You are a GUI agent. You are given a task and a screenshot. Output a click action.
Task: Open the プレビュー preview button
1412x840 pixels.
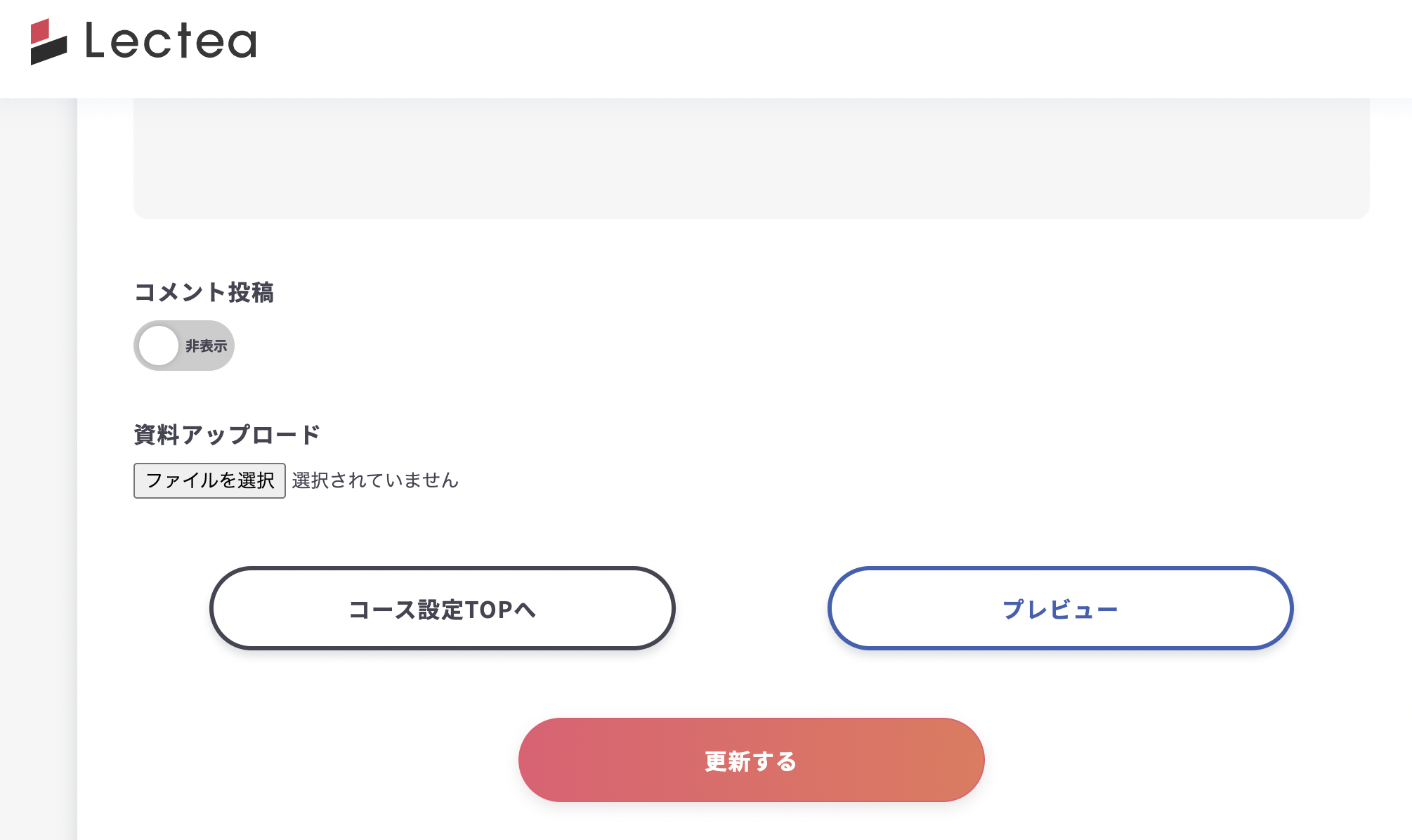pyautogui.click(x=1060, y=608)
